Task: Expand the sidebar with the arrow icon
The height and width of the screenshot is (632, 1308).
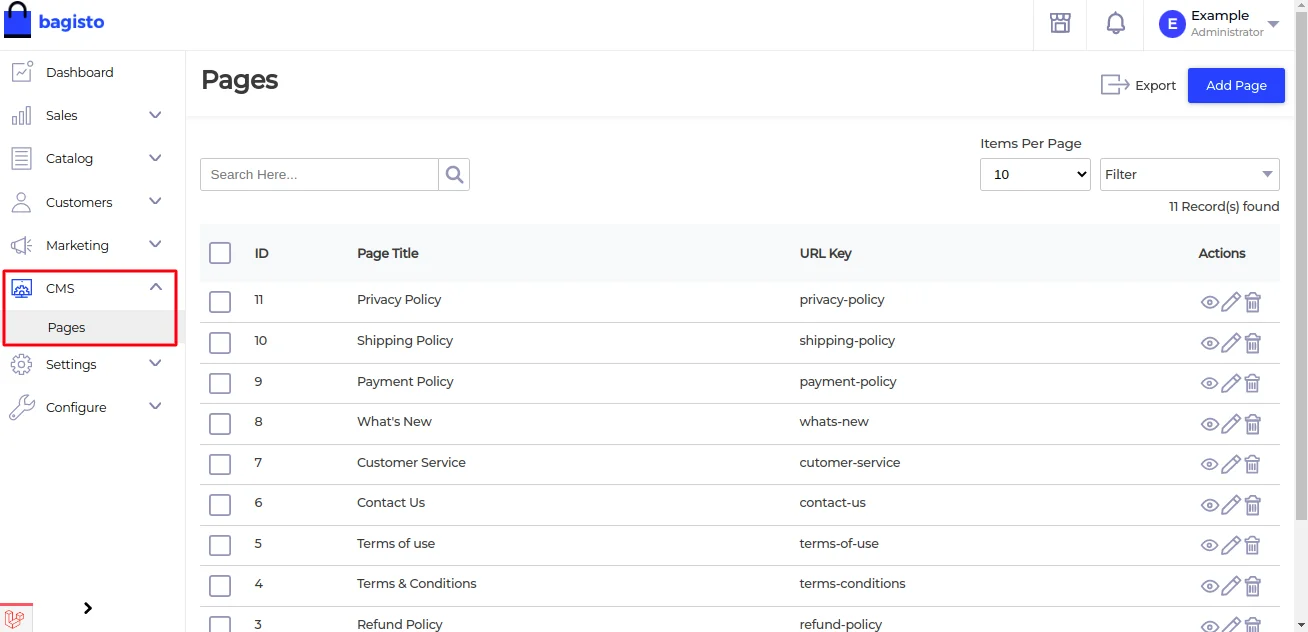Action: 88,608
